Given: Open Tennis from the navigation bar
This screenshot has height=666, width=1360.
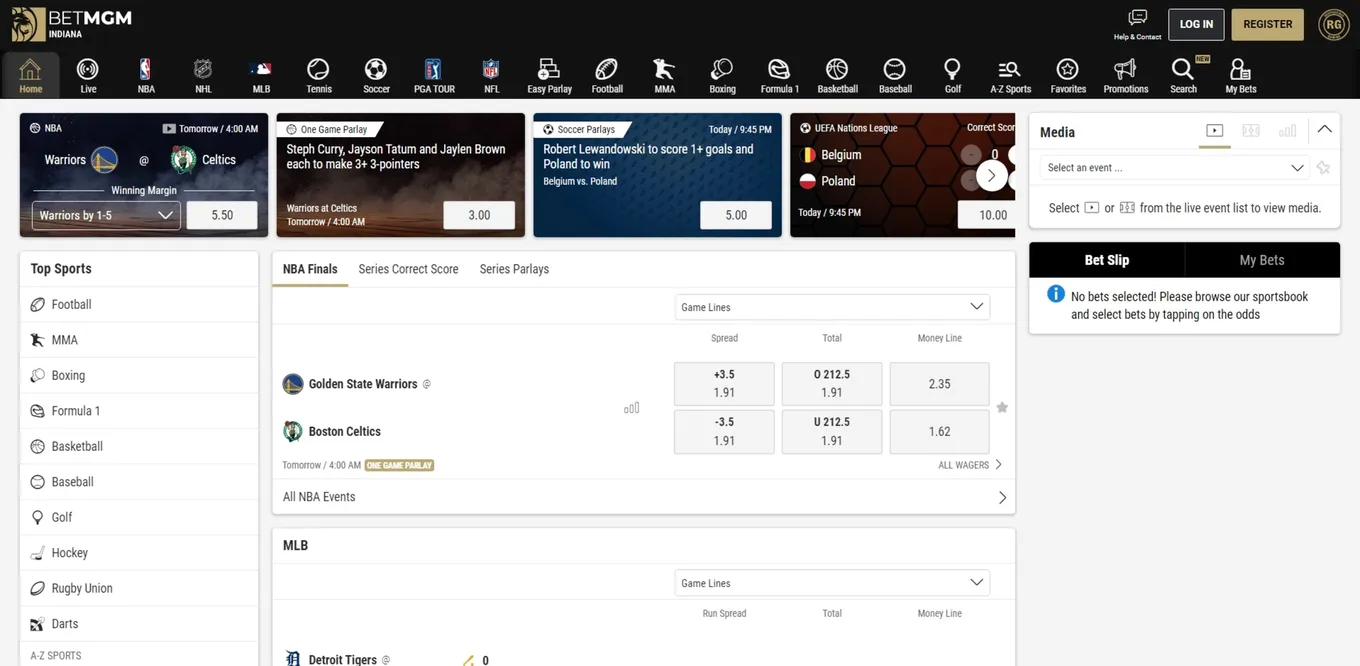Looking at the screenshot, I should click(x=318, y=75).
